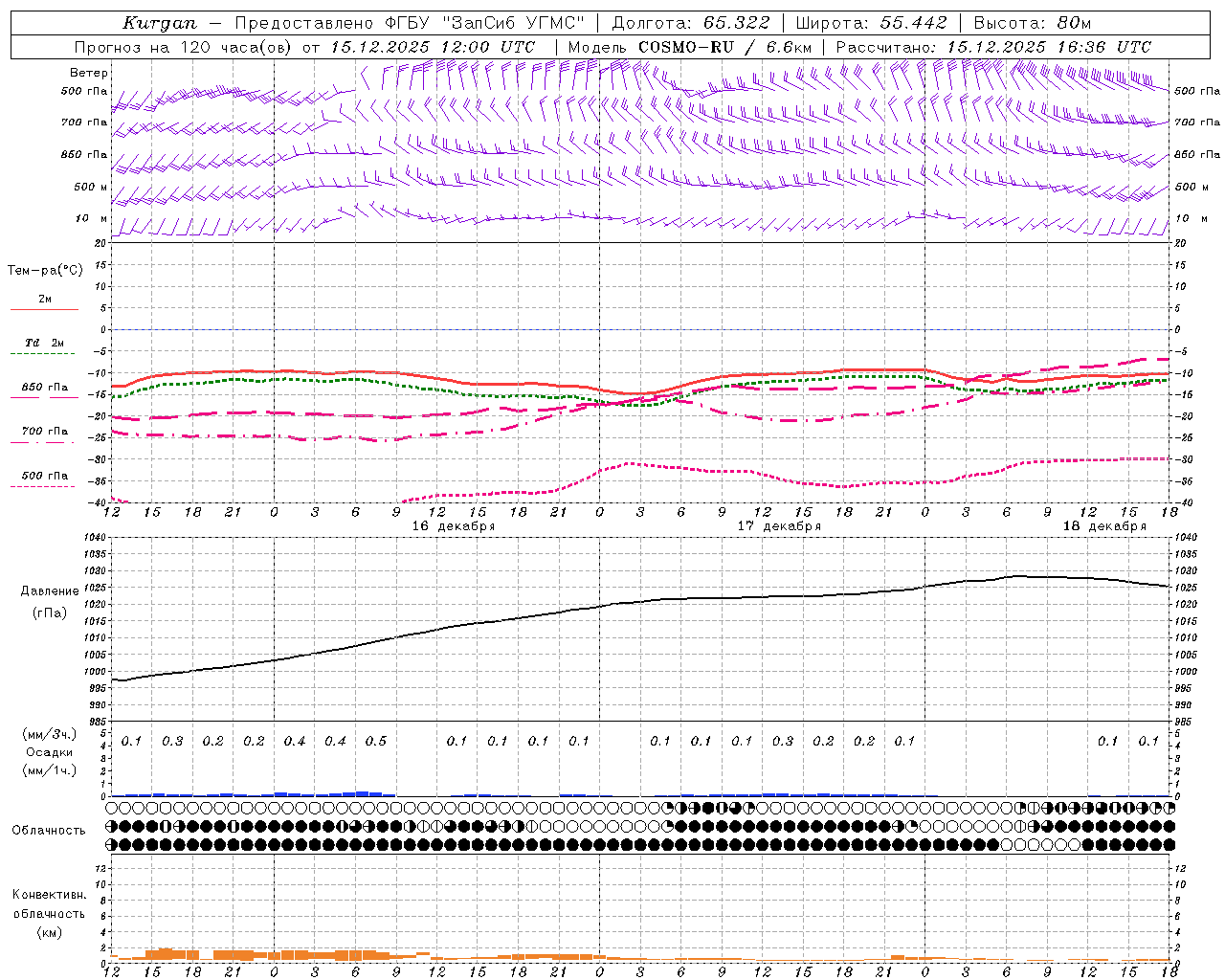Select the Конвективн. label of convective cloudiness
Image resolution: width=1225 pixels, height=980 pixels.
(49, 895)
